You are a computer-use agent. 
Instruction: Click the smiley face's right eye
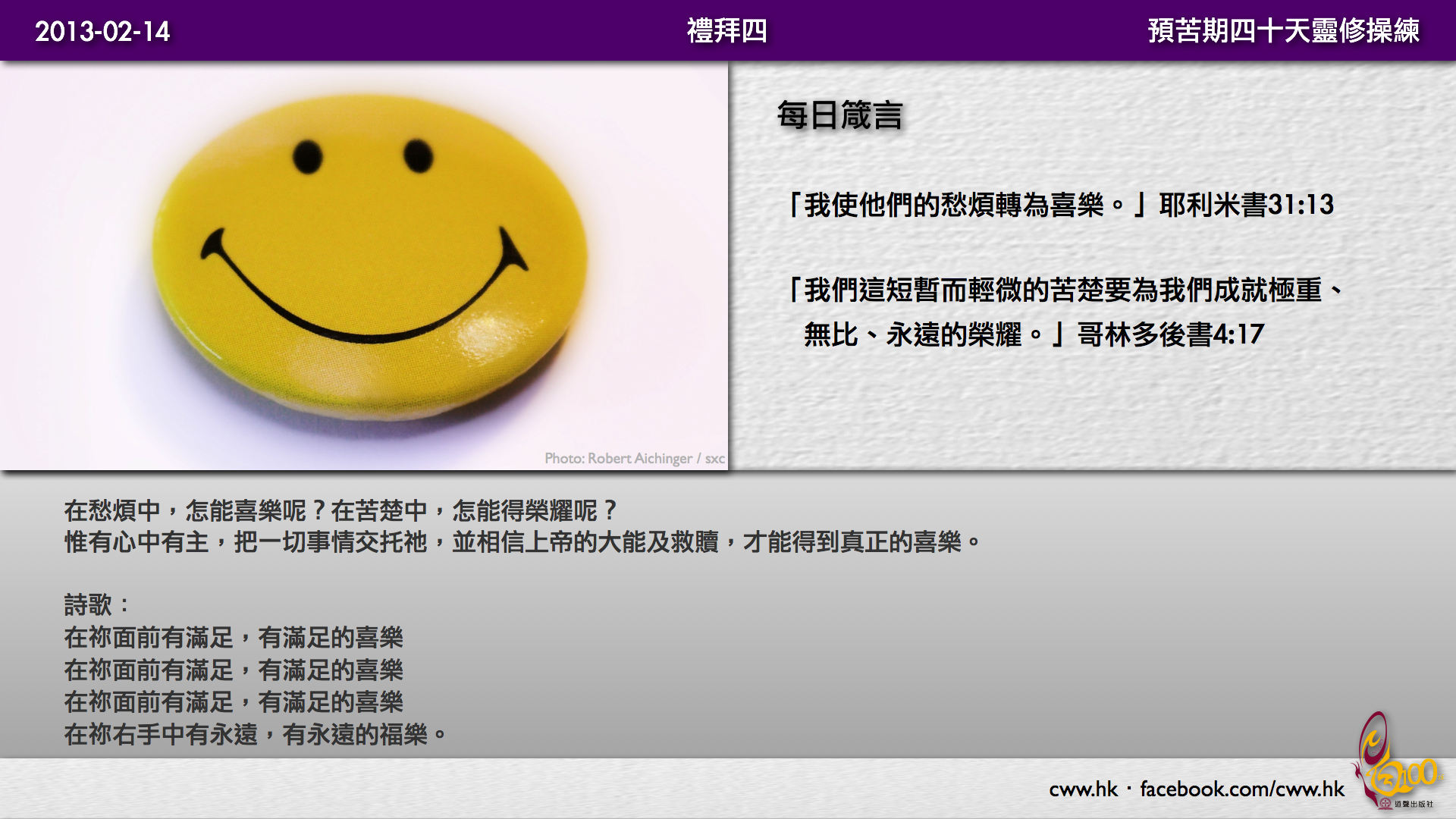pos(418,155)
